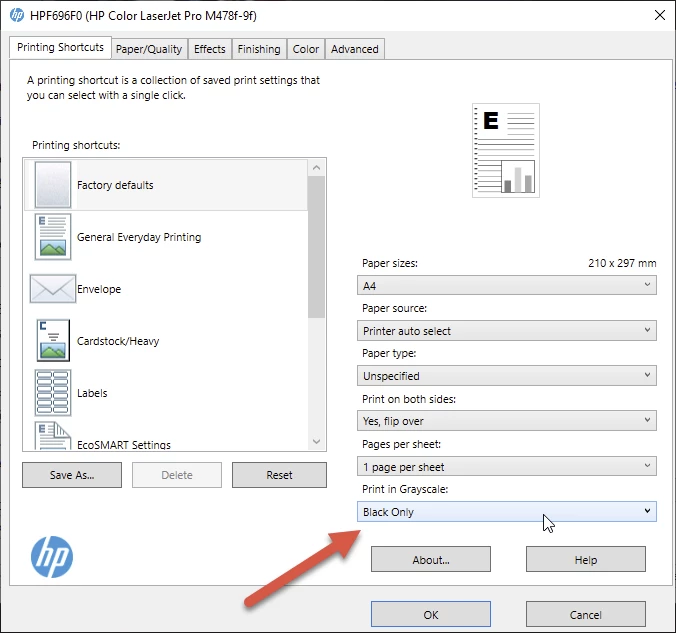Click the Reset button

click(279, 475)
